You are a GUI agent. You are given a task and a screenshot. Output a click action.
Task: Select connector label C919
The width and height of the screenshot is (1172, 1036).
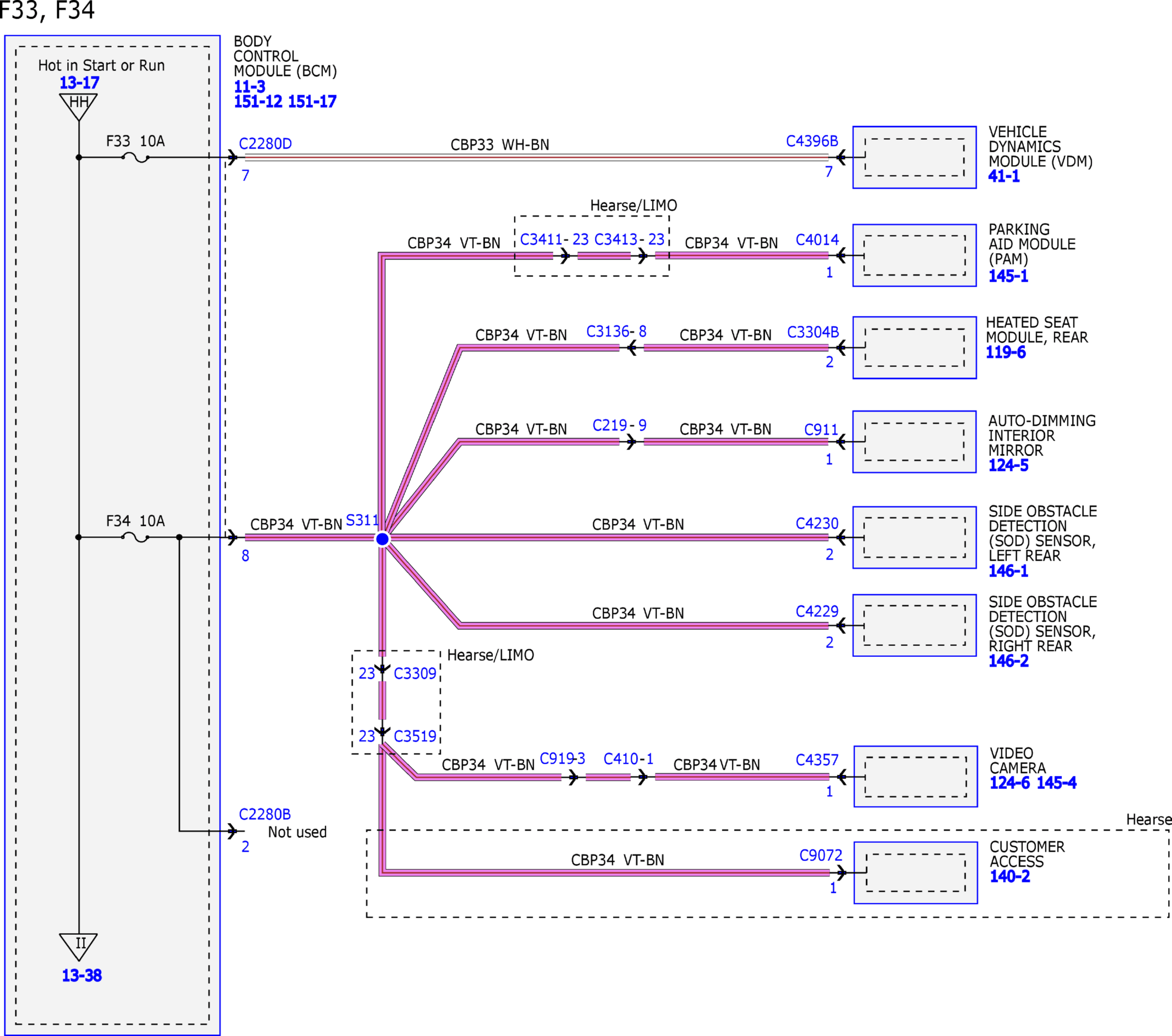557,759
